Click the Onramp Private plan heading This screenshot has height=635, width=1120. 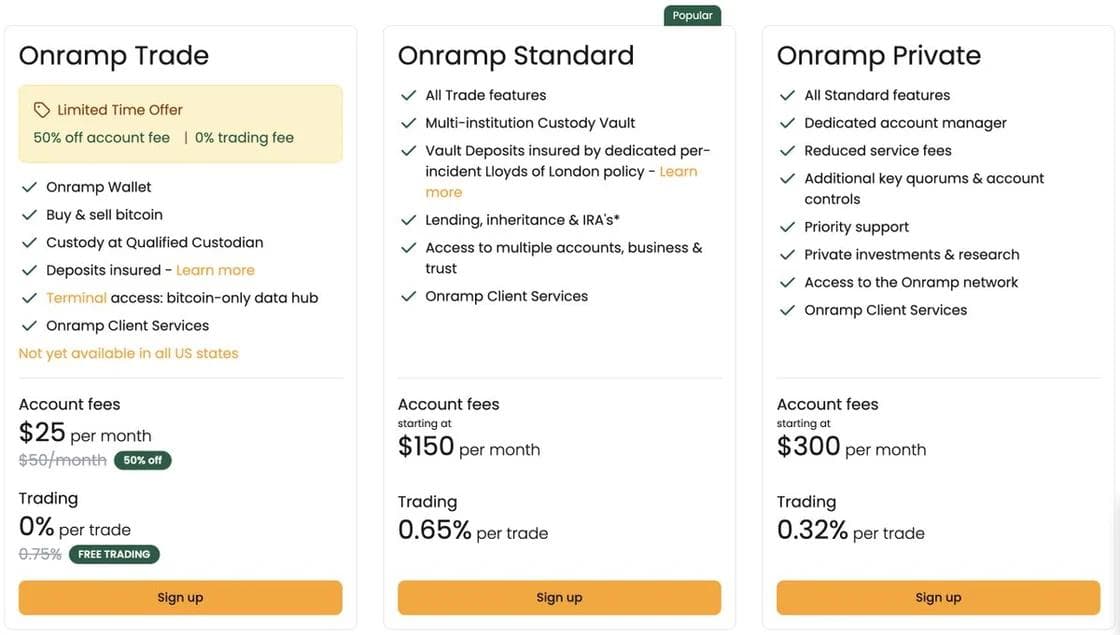[878, 55]
